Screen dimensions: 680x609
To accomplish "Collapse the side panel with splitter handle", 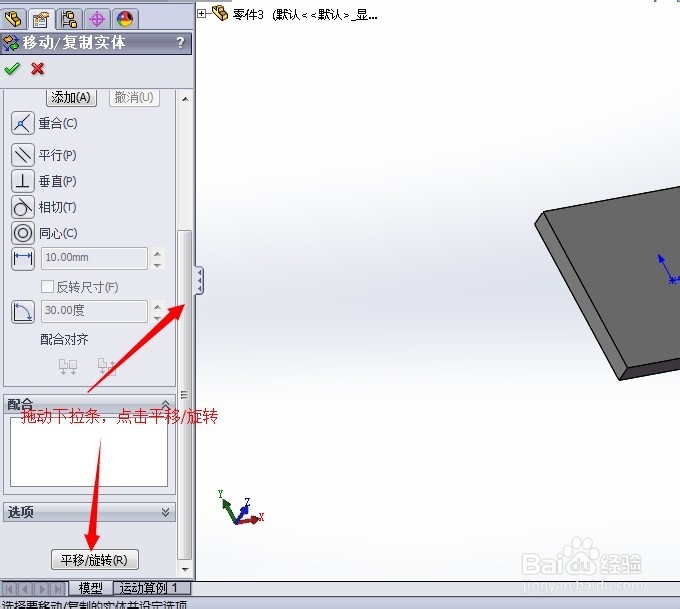I will (x=199, y=281).
